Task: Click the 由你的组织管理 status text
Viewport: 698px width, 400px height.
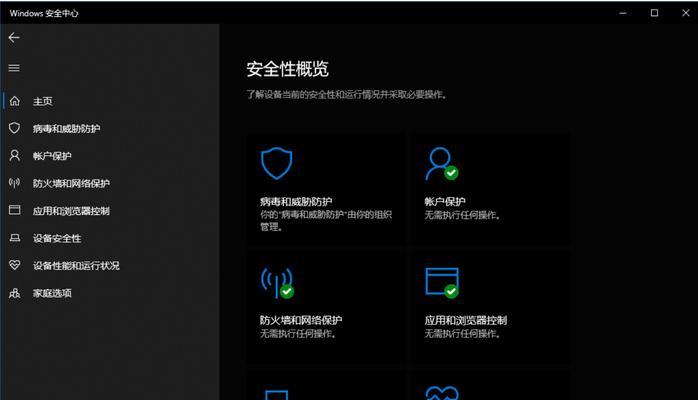Action: click(326, 221)
